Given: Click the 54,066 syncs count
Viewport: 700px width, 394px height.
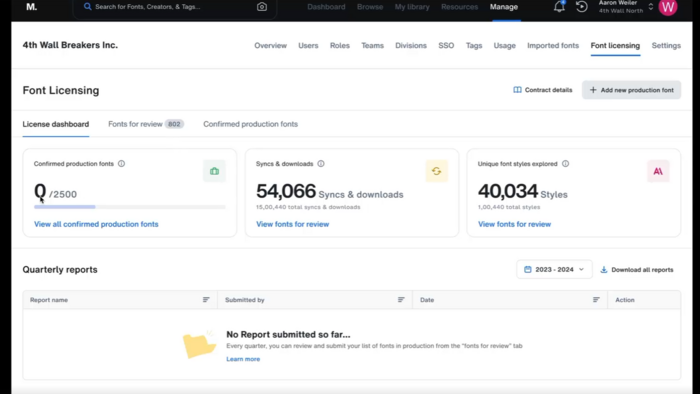Looking at the screenshot, I should tap(286, 191).
